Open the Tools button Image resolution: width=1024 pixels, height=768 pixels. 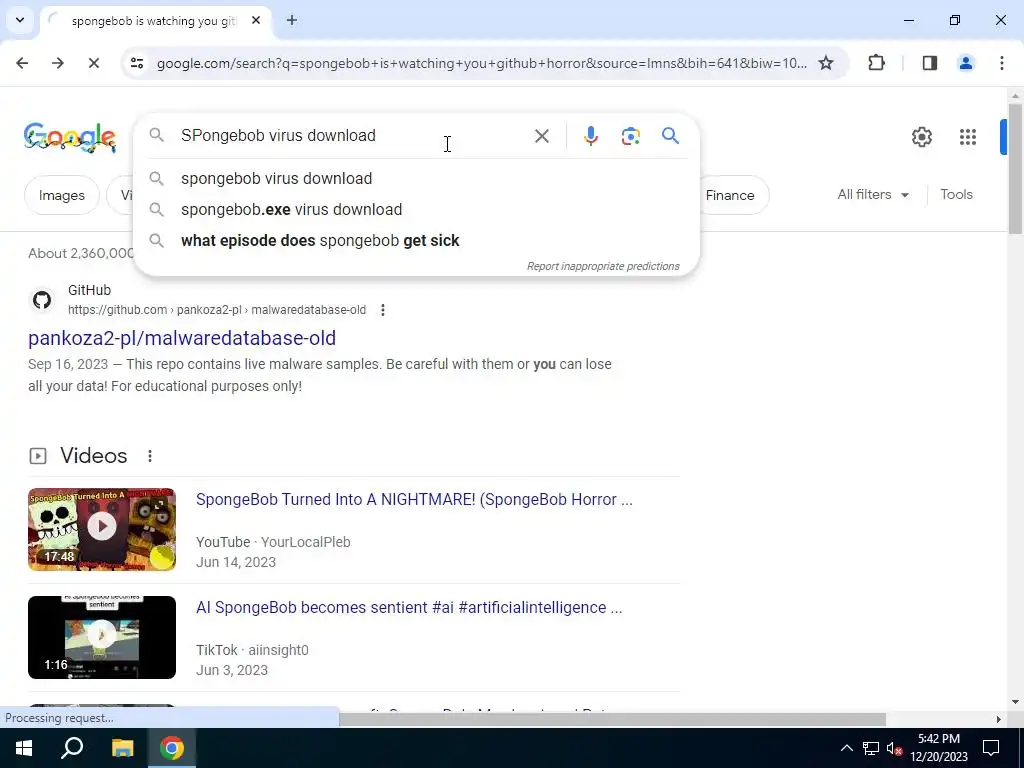click(x=956, y=195)
